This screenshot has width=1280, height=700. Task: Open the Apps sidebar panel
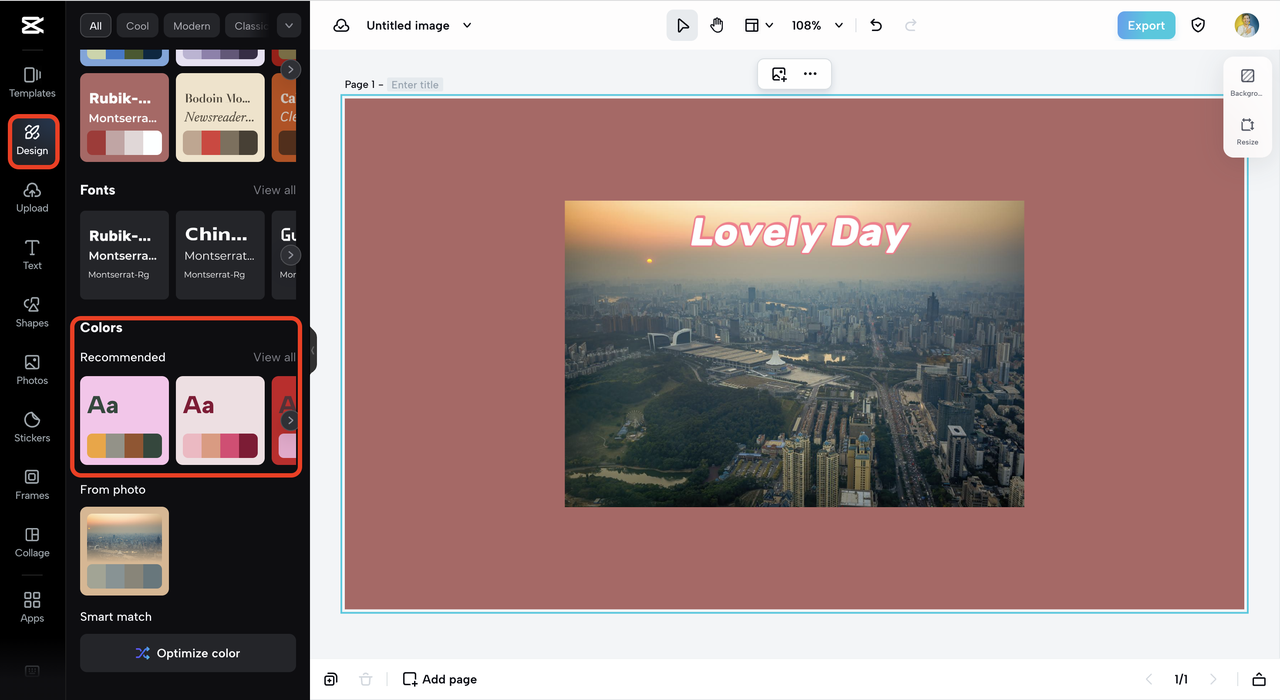[32, 607]
